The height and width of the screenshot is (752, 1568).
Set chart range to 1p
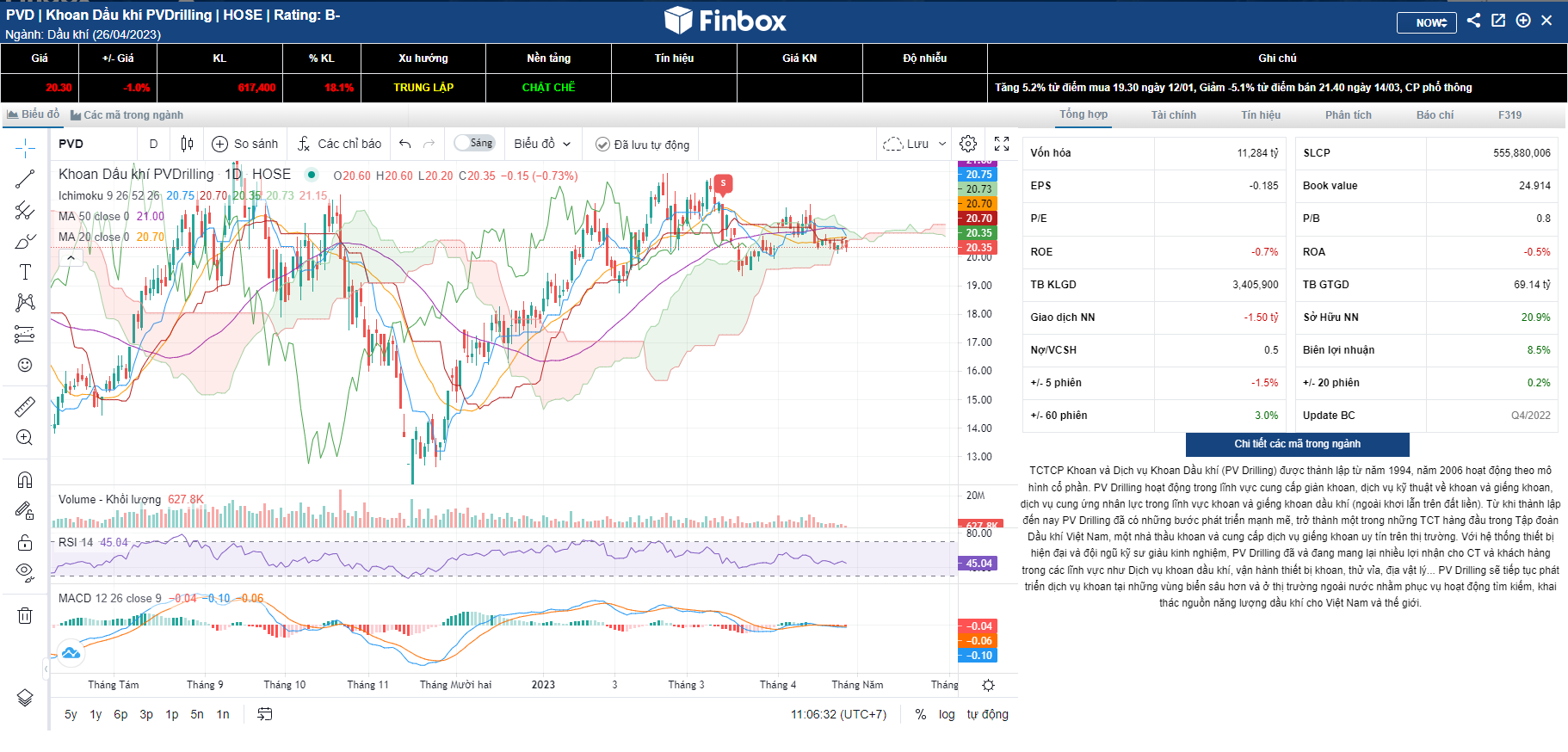pyautogui.click(x=172, y=714)
